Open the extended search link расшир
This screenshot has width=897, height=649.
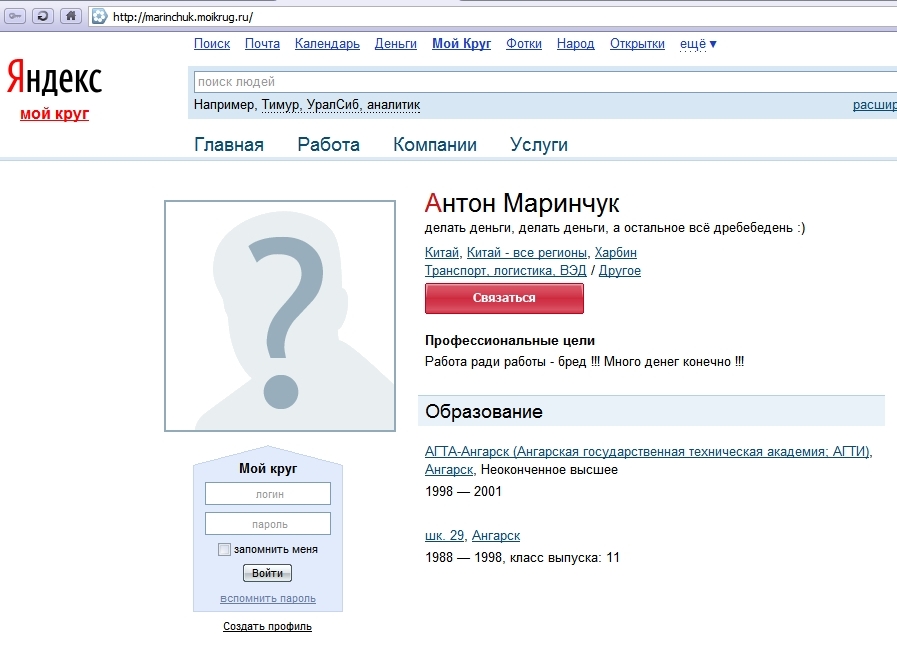875,105
